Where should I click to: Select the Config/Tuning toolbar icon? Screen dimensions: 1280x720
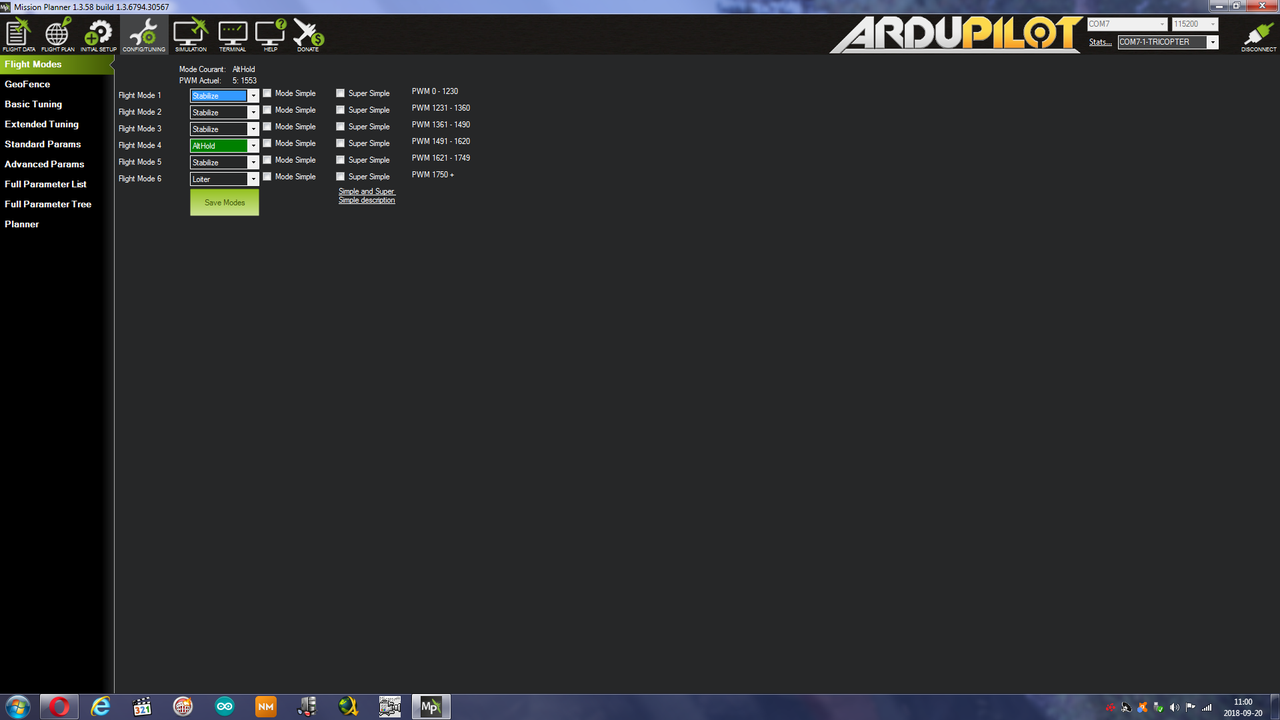(x=144, y=35)
